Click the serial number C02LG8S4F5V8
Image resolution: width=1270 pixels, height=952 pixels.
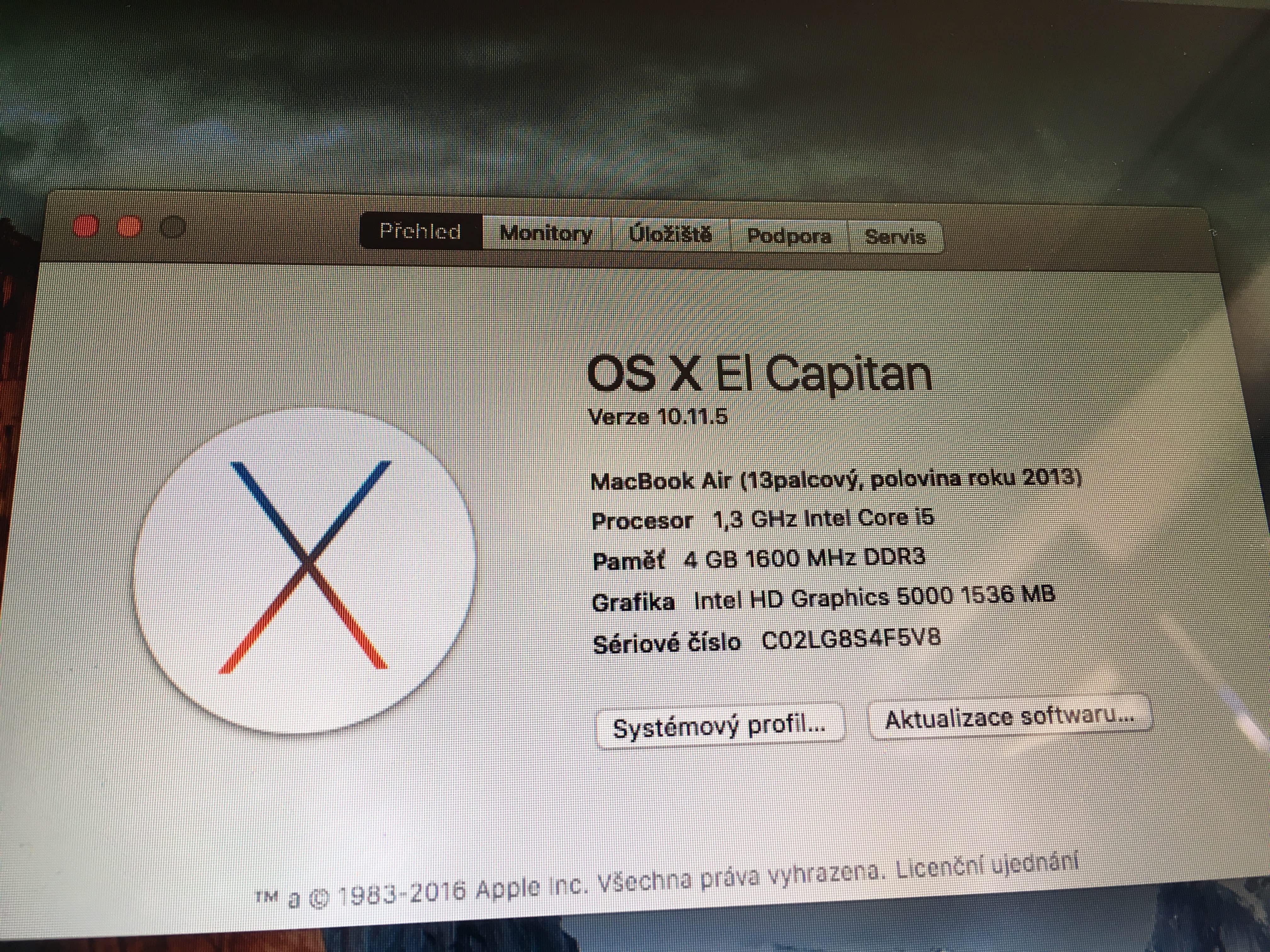[x=851, y=639]
